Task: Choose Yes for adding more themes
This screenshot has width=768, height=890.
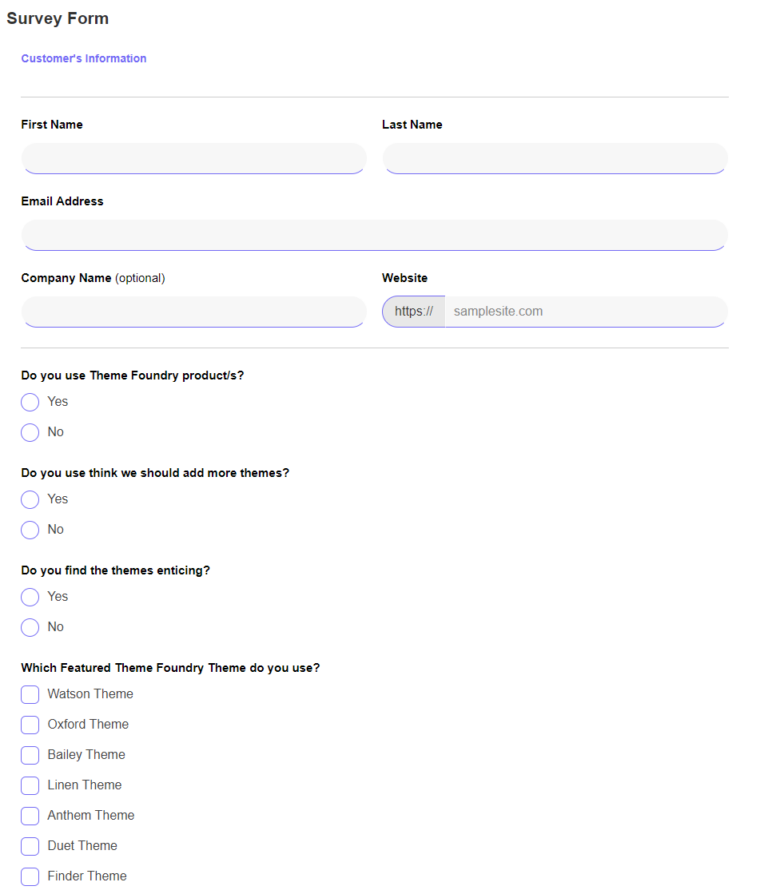Action: pos(30,499)
